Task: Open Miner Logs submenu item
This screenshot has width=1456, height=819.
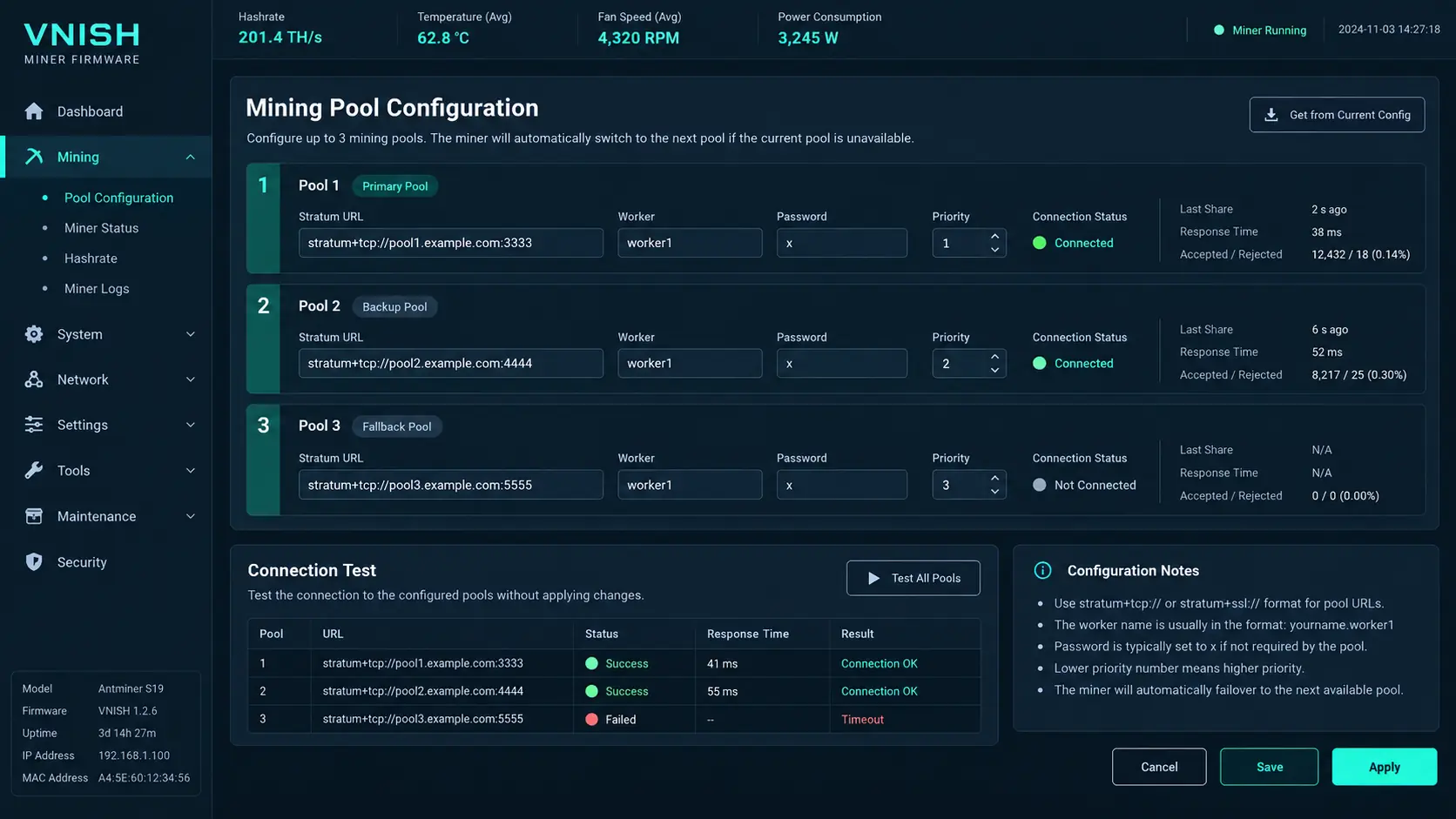Action: [x=97, y=289]
